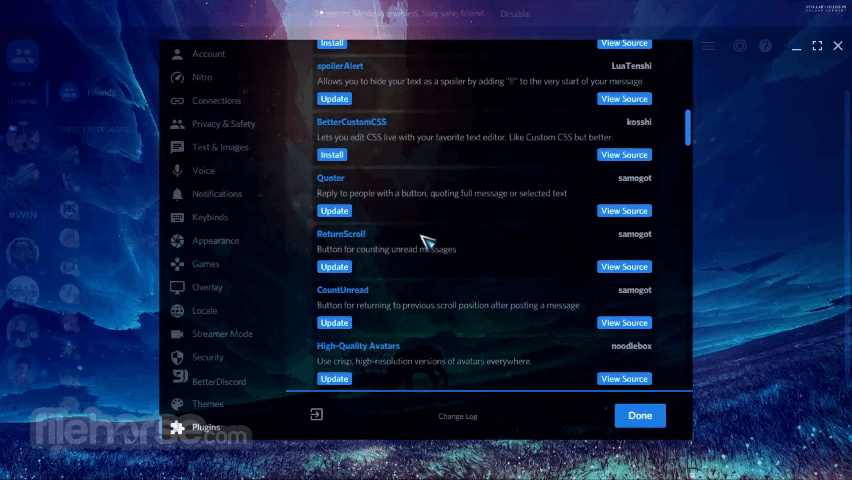View Source of CountUnread plugin
This screenshot has width=852, height=480.
point(624,323)
